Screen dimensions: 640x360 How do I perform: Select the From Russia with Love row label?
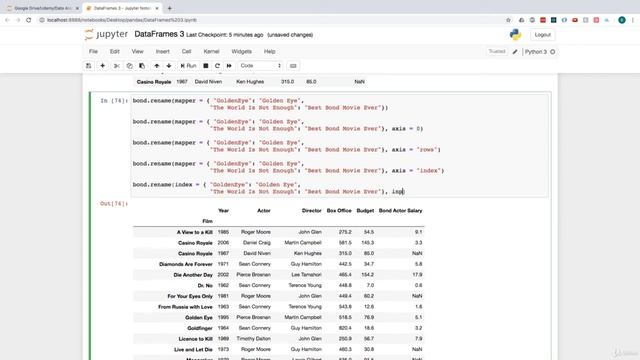[185, 307]
